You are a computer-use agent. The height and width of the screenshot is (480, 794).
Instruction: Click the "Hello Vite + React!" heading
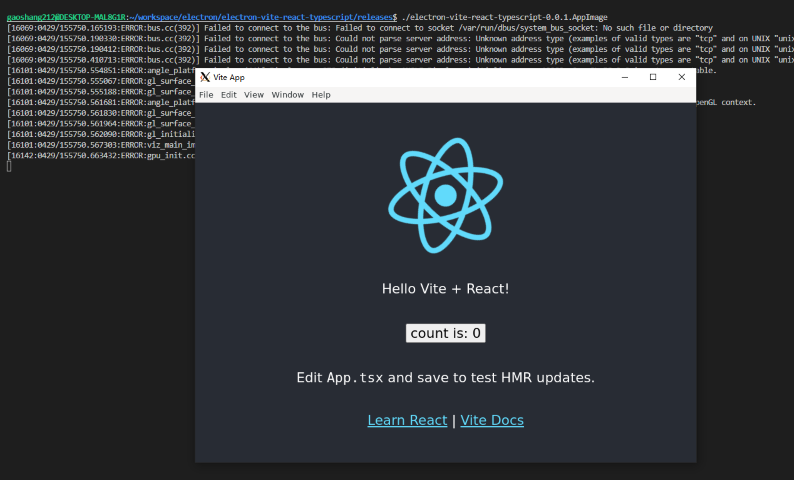[445, 289]
